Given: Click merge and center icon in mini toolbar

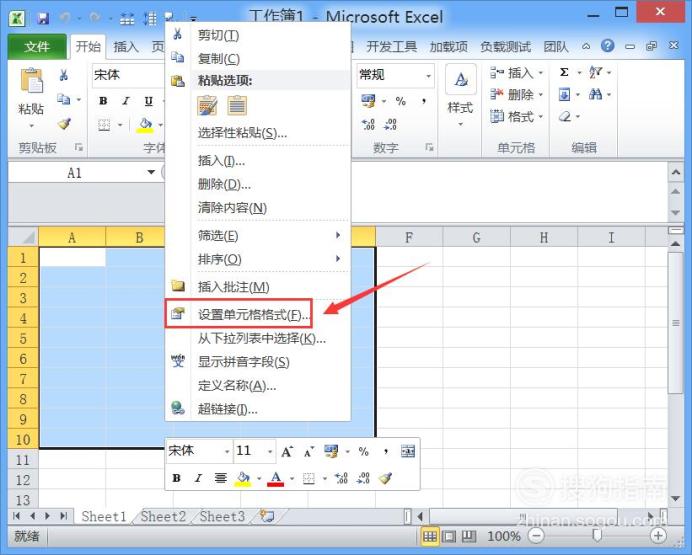Looking at the screenshot, I should point(408,451).
